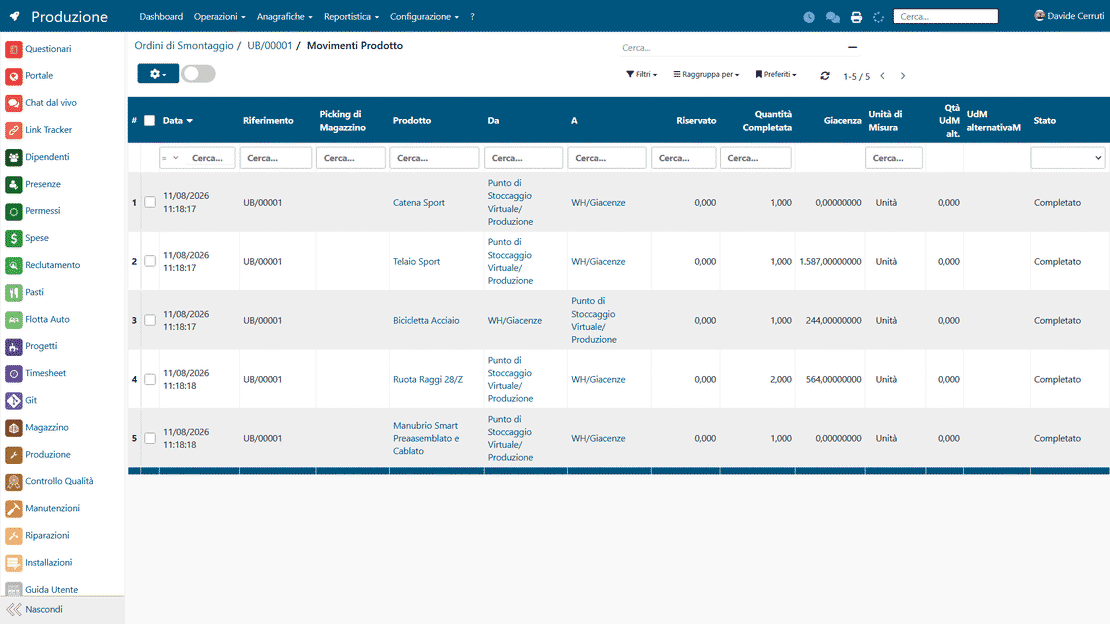The height and width of the screenshot is (624, 1110).
Task: Open Progetti app icon
Action: click(13, 346)
